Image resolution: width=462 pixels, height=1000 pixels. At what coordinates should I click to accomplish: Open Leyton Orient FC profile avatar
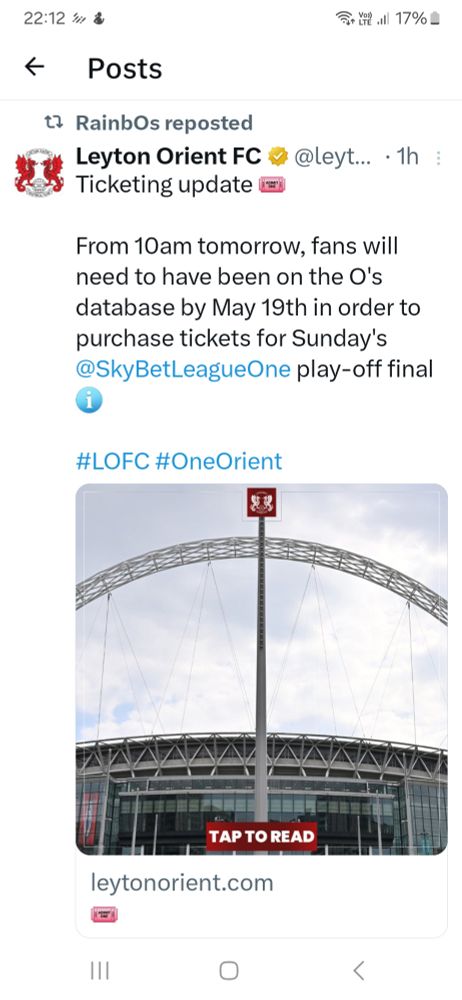point(40,172)
